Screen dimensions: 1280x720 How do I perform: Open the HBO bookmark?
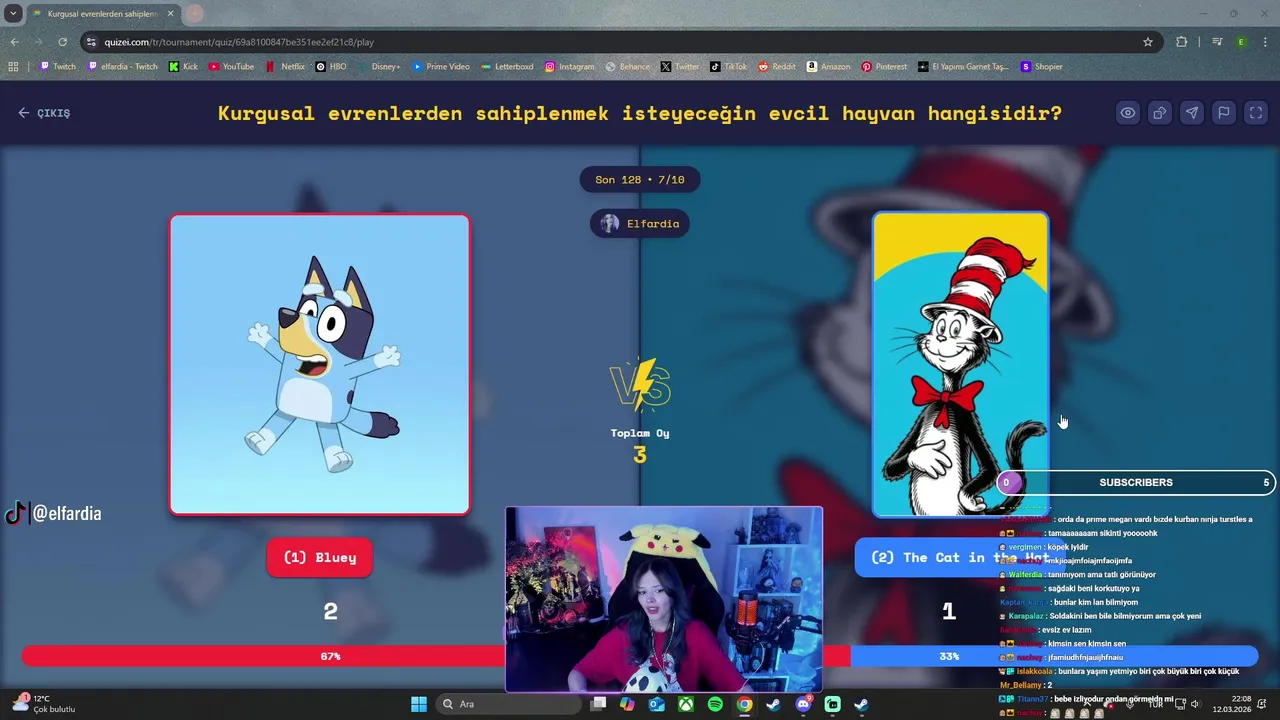331,67
